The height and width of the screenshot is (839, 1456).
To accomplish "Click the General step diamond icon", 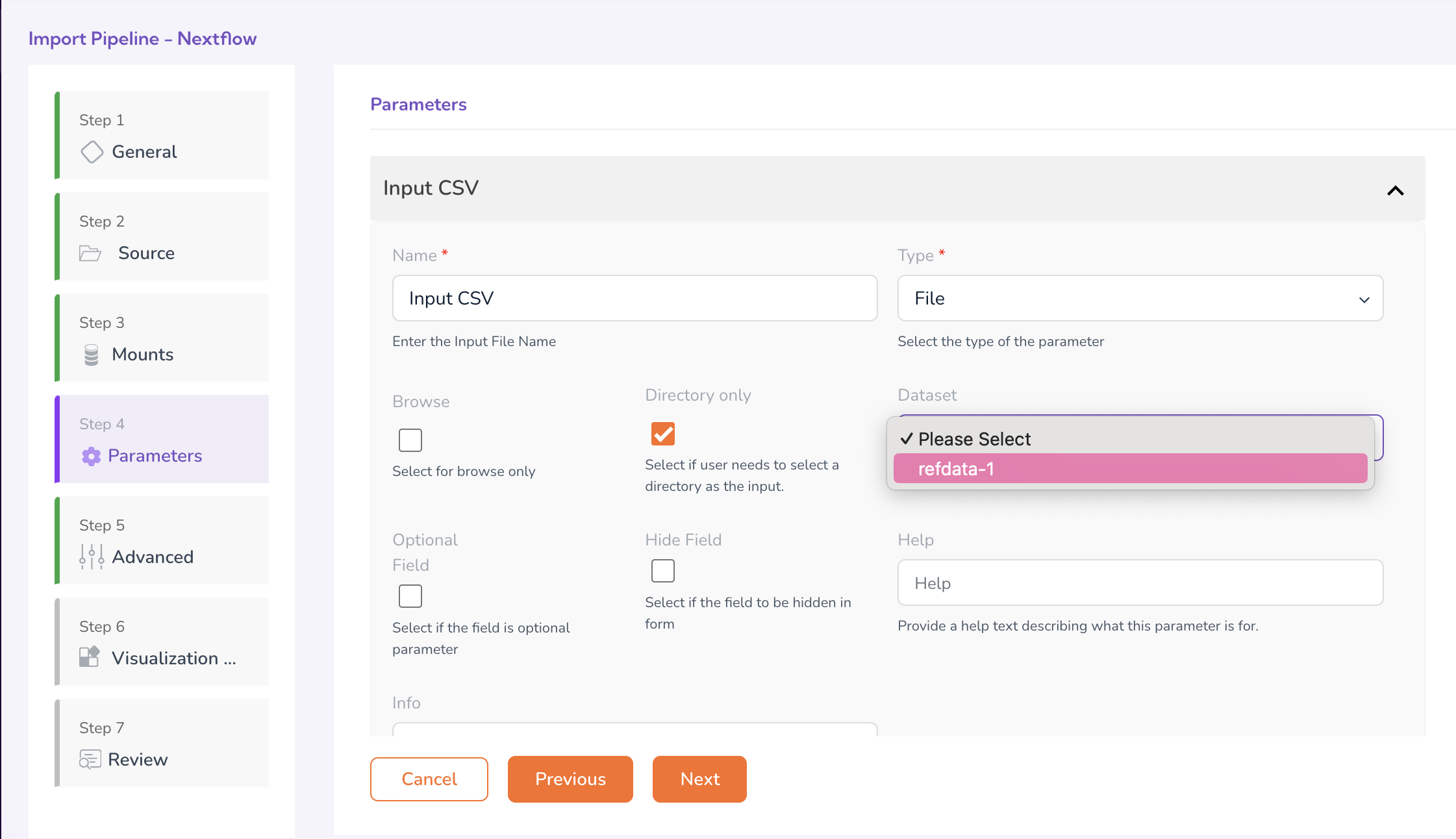I will pyautogui.click(x=92, y=152).
